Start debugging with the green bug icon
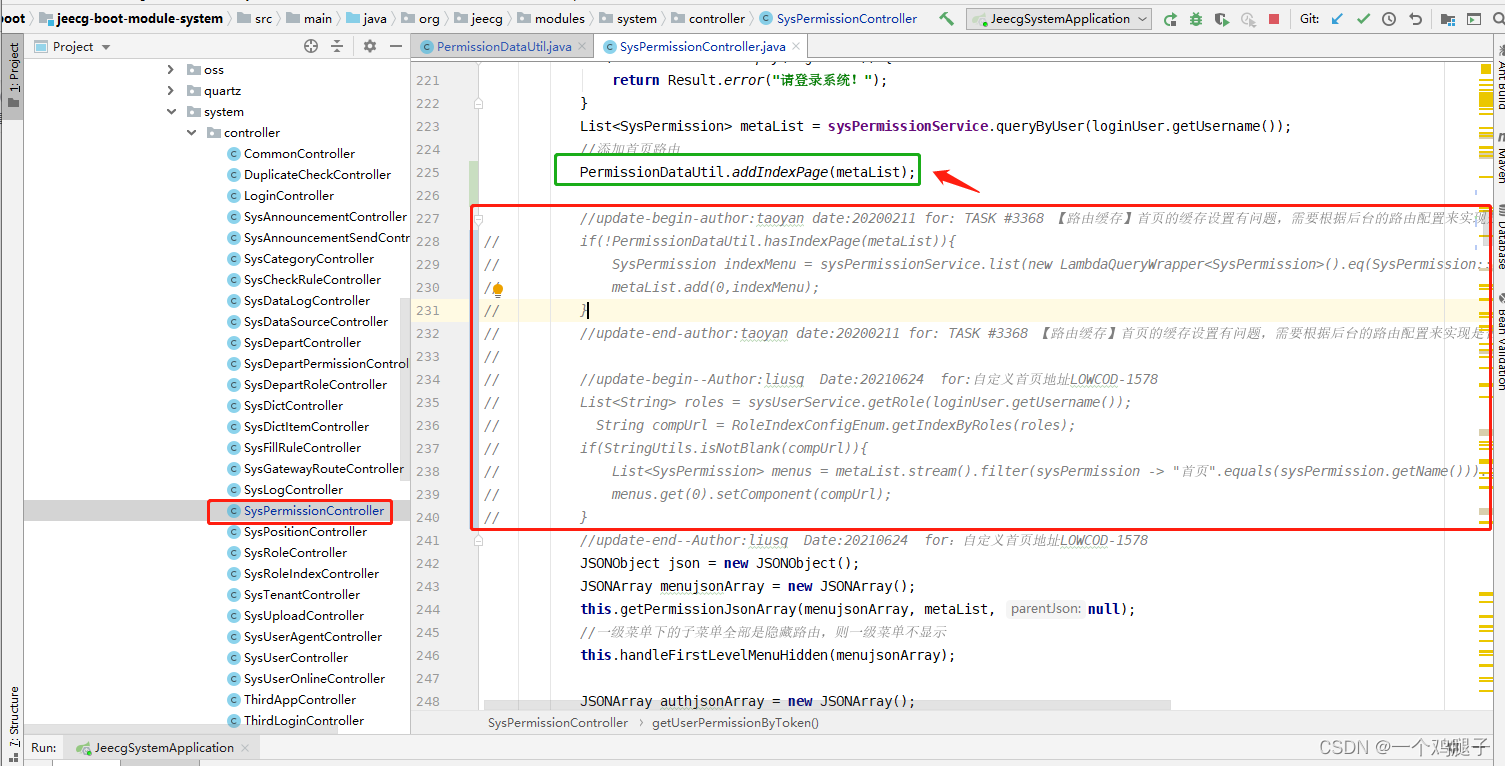 (1196, 19)
